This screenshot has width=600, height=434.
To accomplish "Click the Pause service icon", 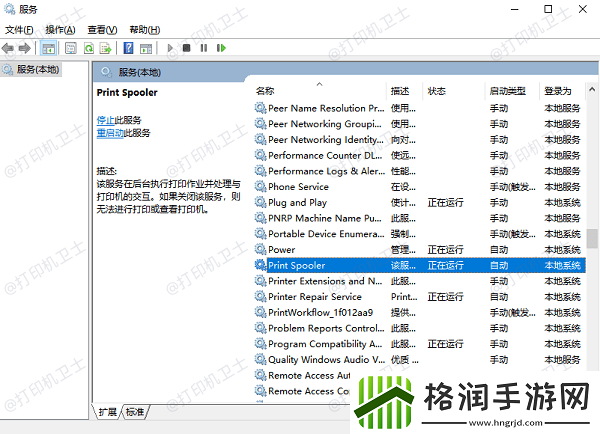I will 204,48.
